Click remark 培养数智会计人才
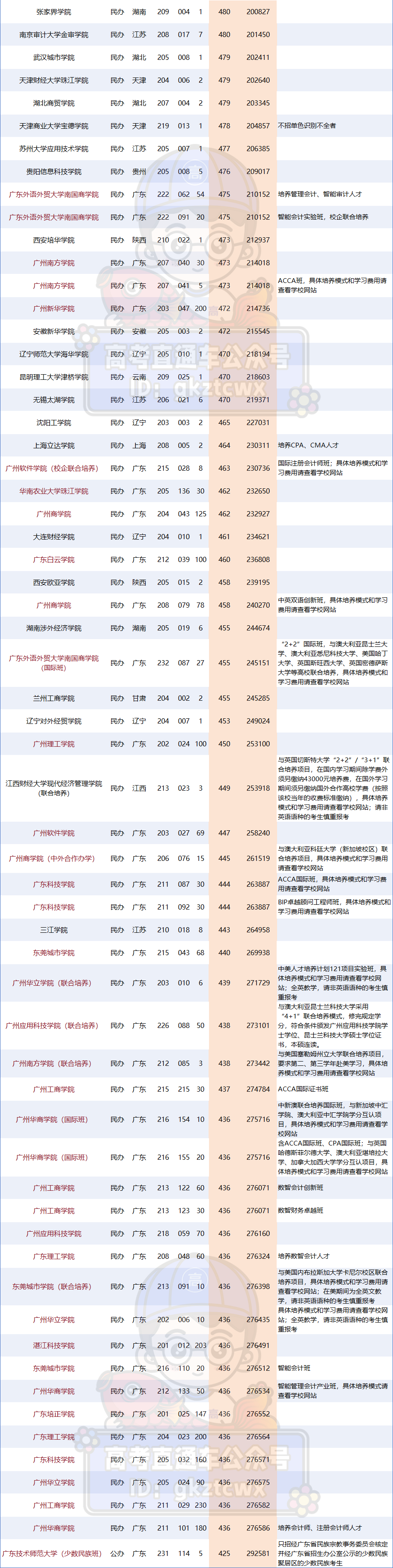The image size is (393, 1568). click(x=304, y=1256)
